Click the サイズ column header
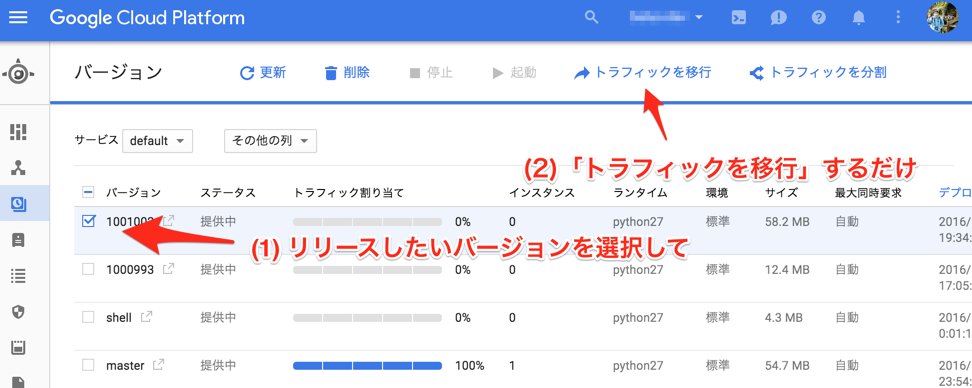The height and width of the screenshot is (388, 972). click(781, 193)
